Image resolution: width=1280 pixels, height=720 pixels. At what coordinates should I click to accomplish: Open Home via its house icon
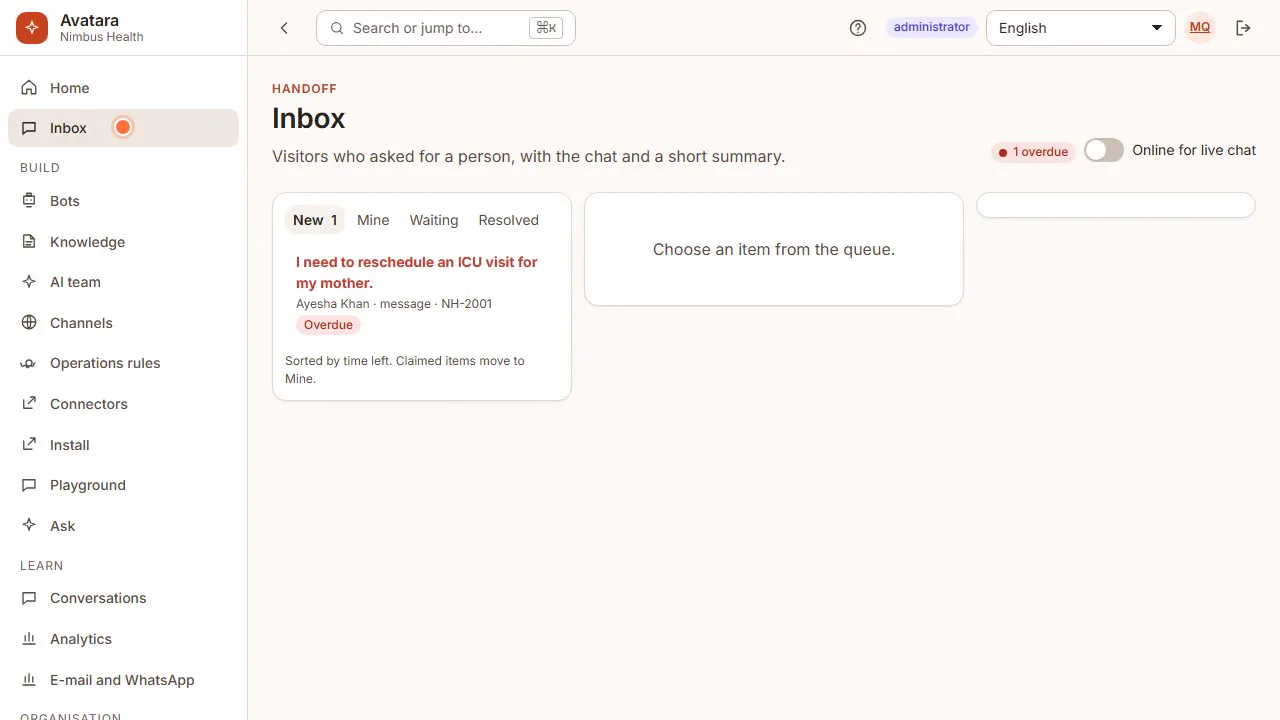click(29, 88)
